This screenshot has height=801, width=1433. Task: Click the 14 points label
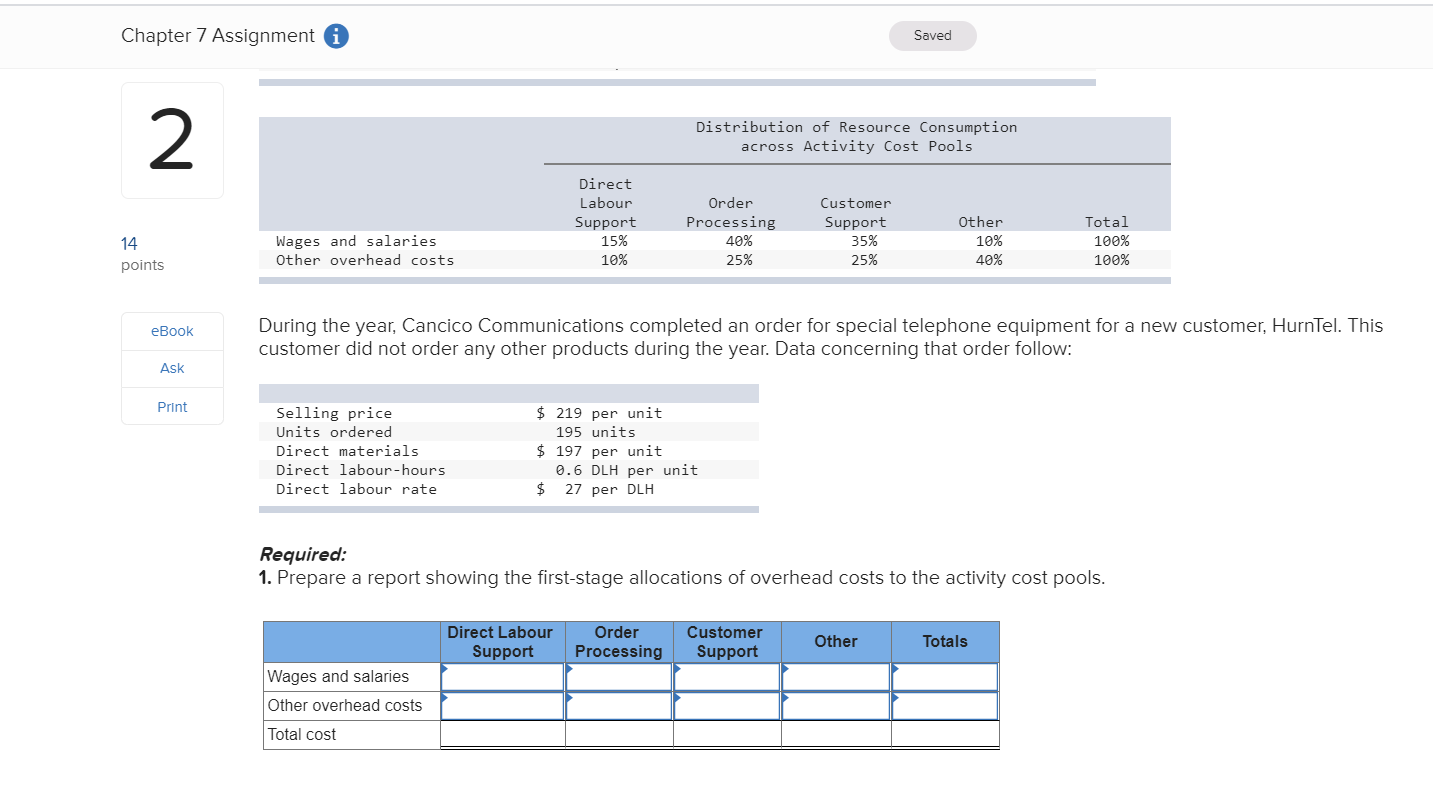(127, 243)
